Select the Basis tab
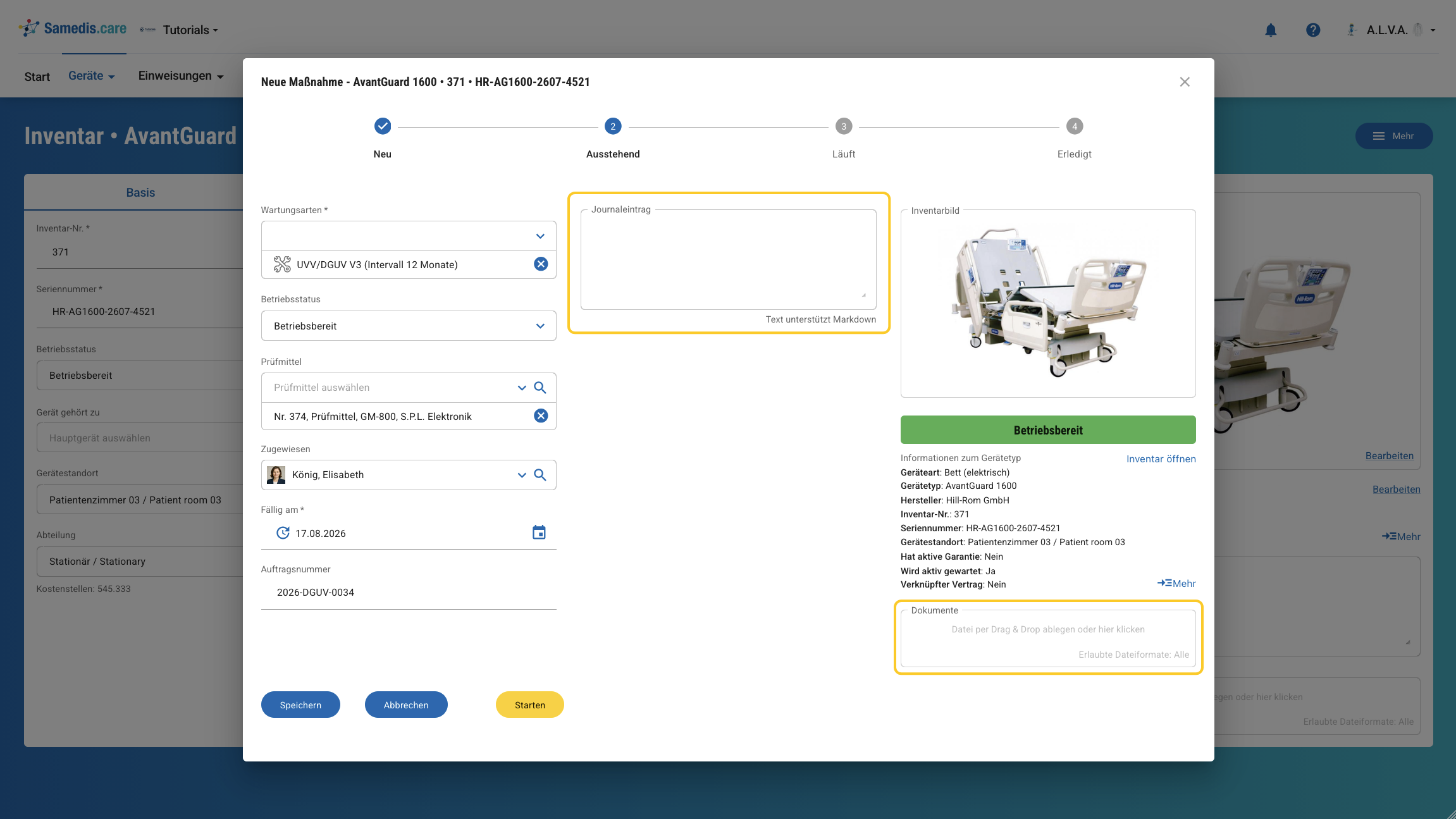Viewport: 1456px width, 819px height. pos(140,193)
